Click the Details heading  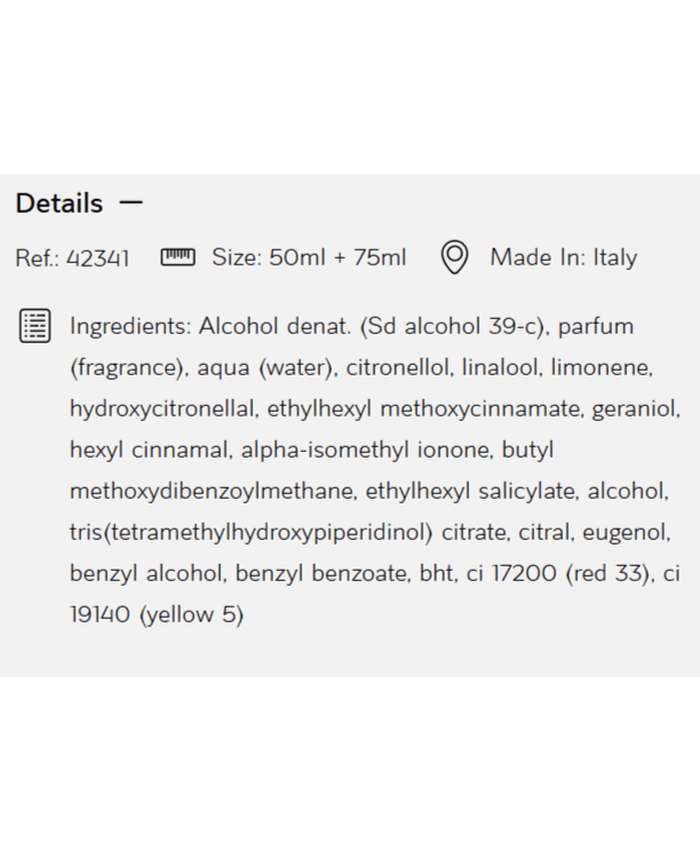point(59,203)
